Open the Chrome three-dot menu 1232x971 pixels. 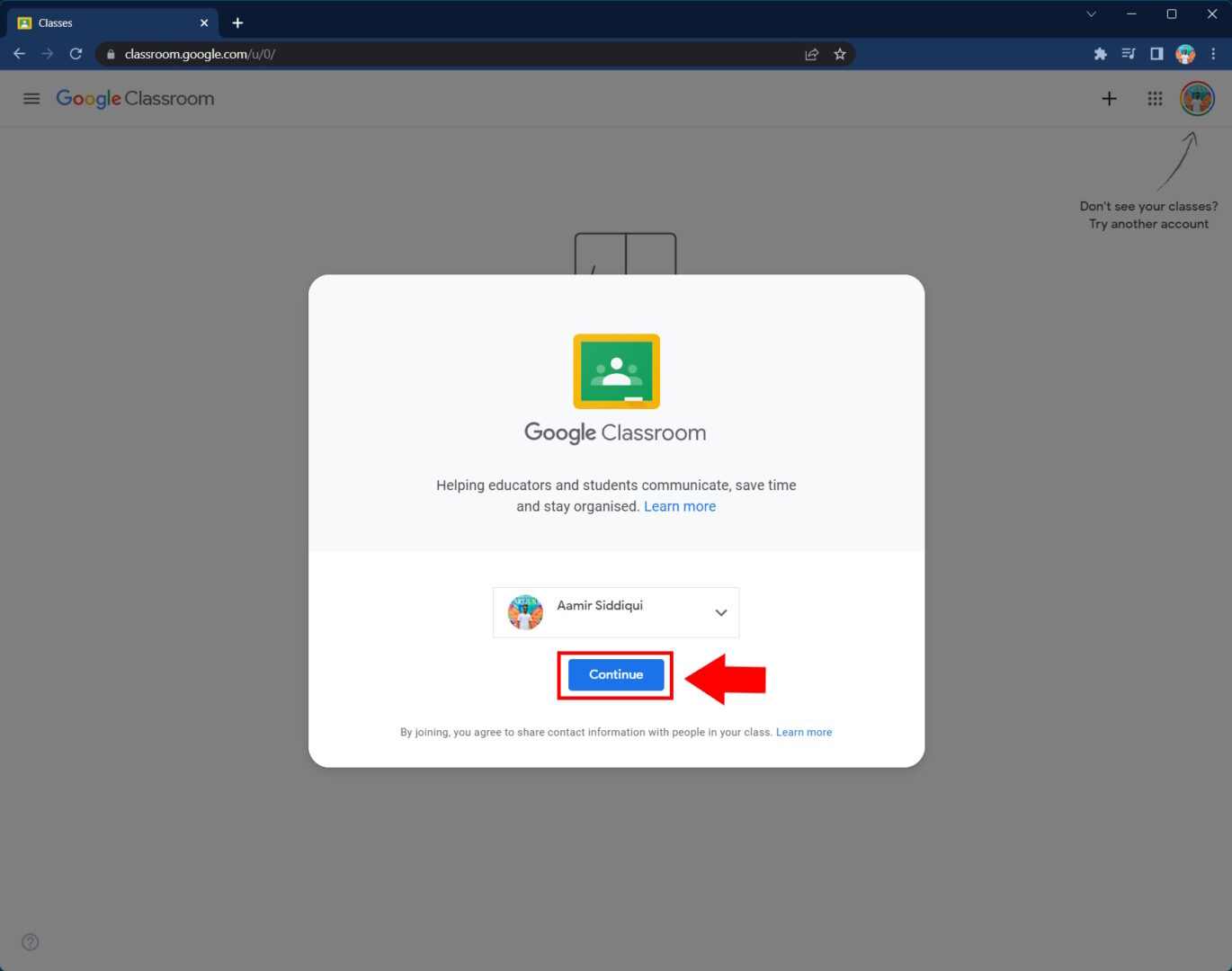click(1213, 54)
